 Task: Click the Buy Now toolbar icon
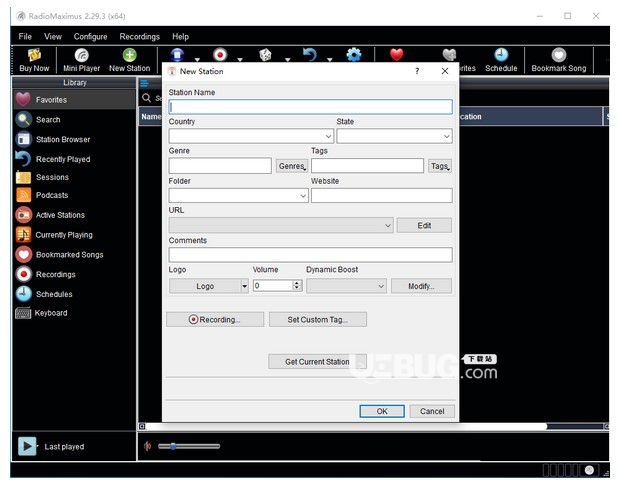coord(34,60)
